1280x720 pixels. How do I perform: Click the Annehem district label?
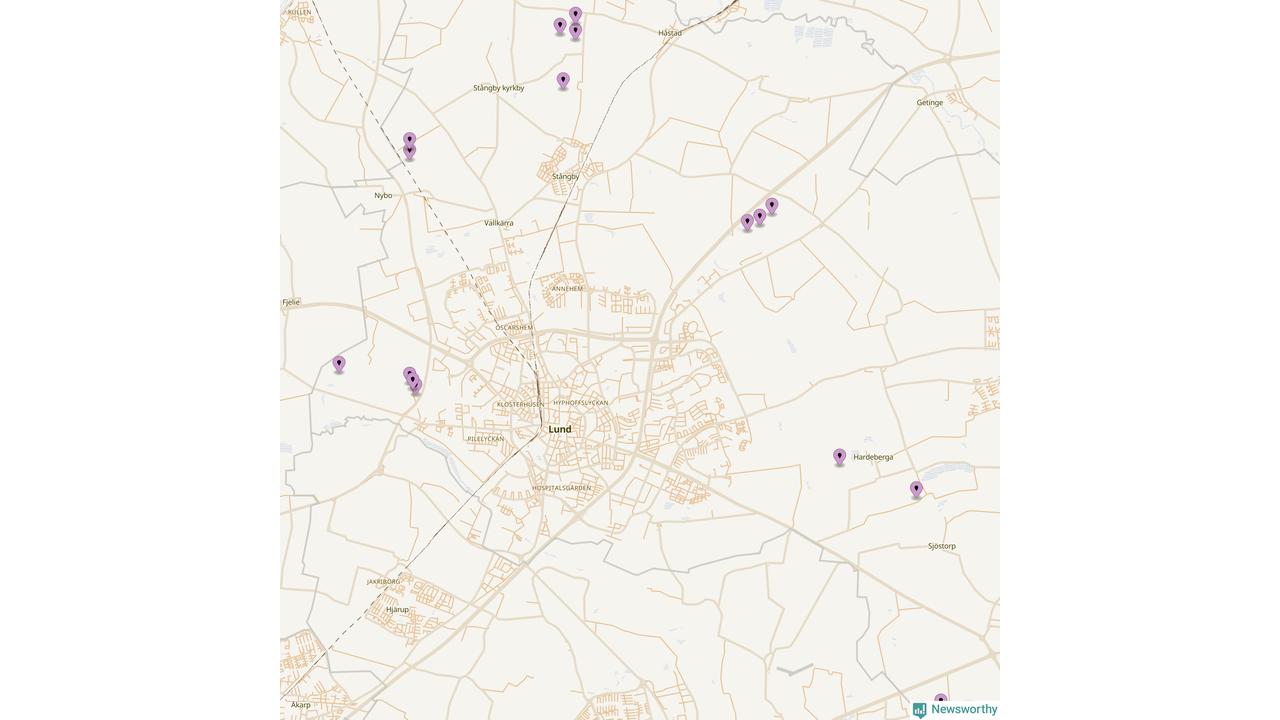click(567, 289)
